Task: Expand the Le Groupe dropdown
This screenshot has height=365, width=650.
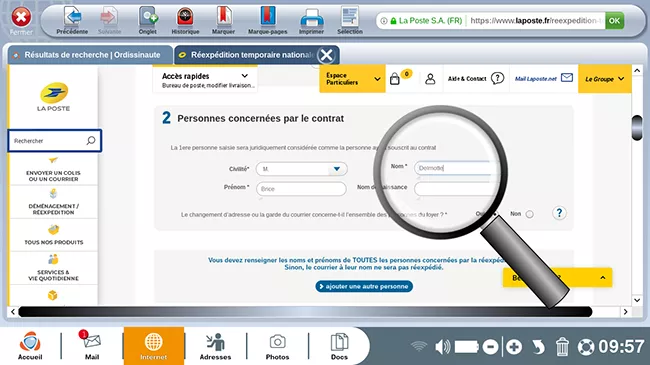Action: click(x=605, y=79)
